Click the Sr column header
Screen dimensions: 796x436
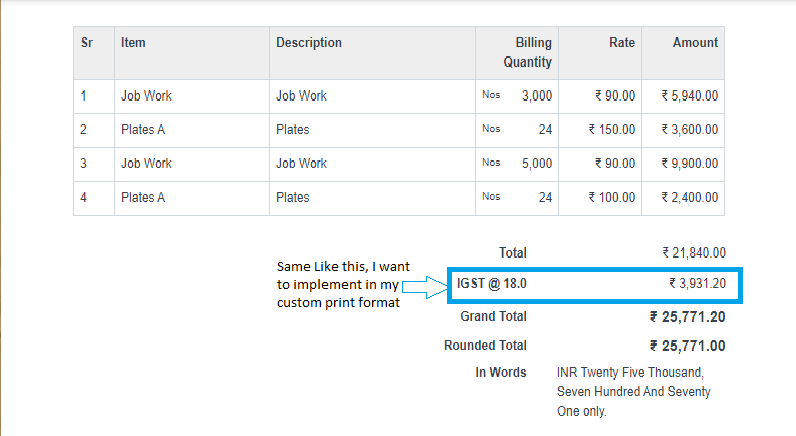(87, 43)
